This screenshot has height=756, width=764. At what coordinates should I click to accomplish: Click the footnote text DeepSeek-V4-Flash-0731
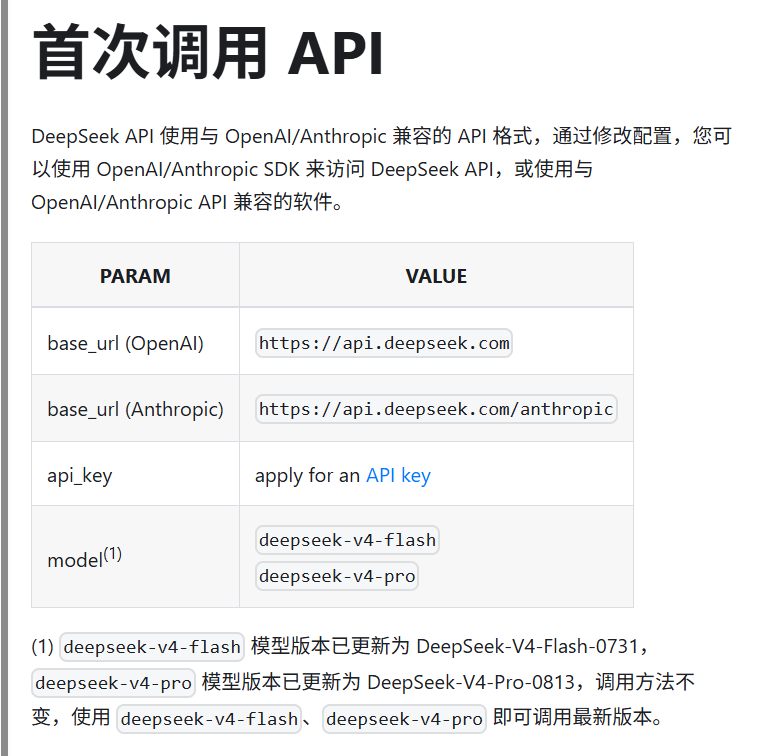(527, 646)
